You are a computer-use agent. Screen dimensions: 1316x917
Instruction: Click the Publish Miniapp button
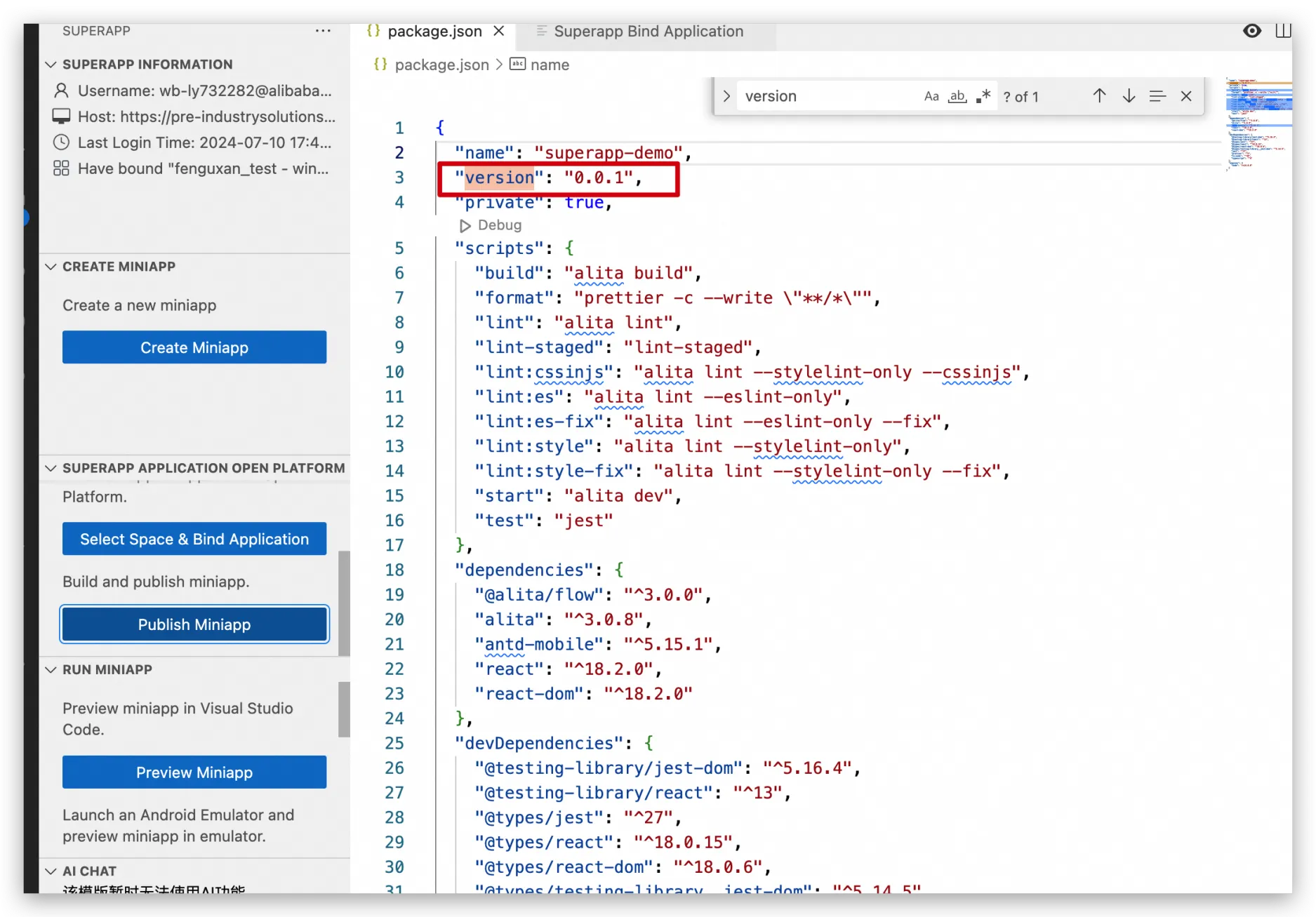194,624
